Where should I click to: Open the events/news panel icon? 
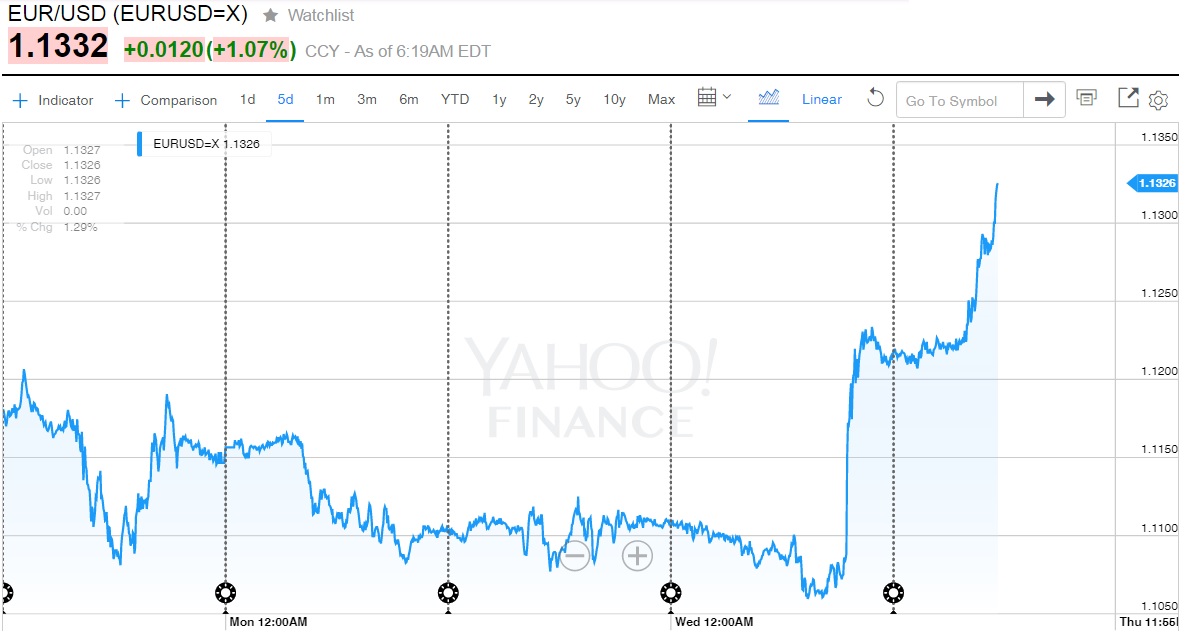coord(1086,98)
